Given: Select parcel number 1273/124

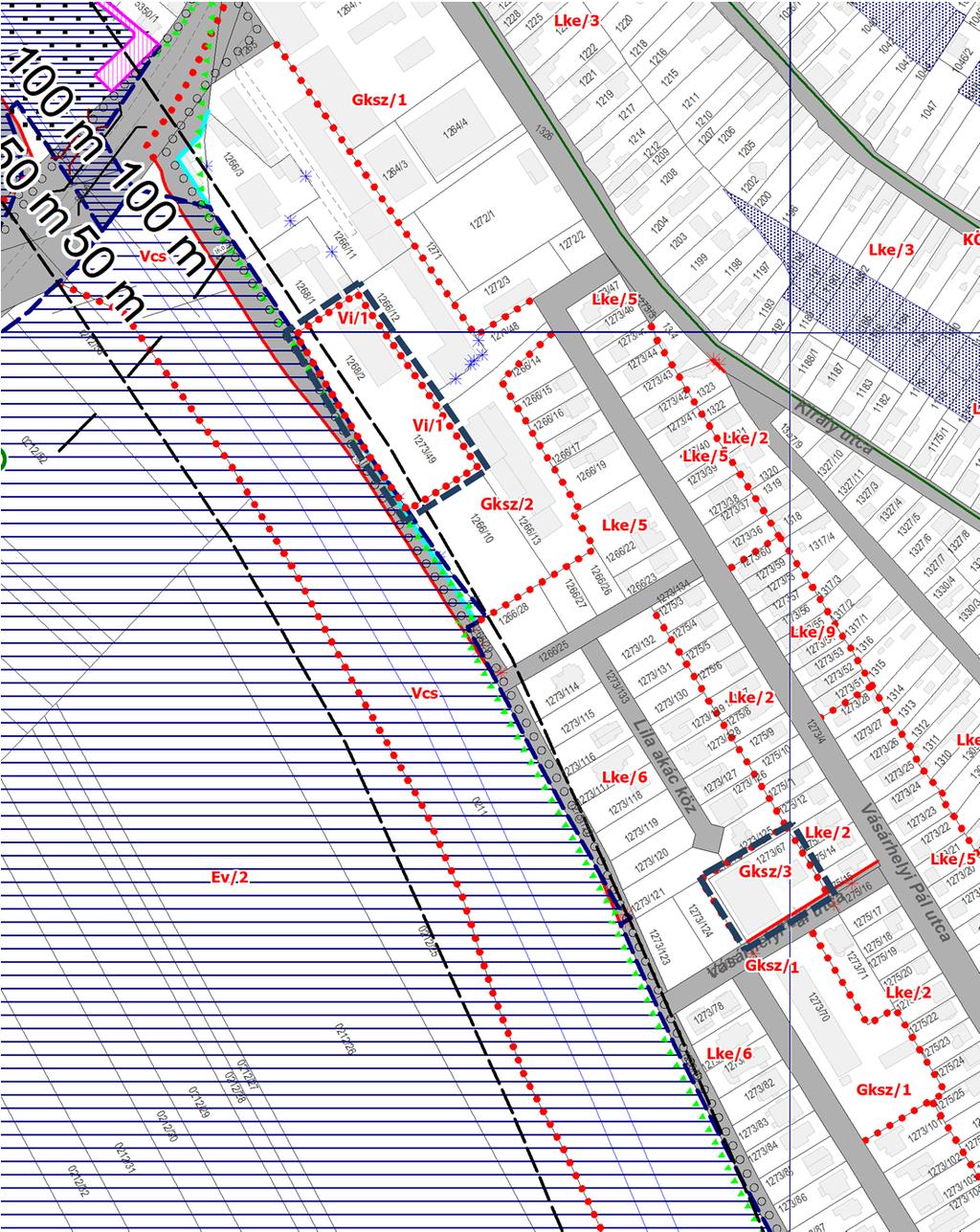Looking at the screenshot, I should point(702,923).
